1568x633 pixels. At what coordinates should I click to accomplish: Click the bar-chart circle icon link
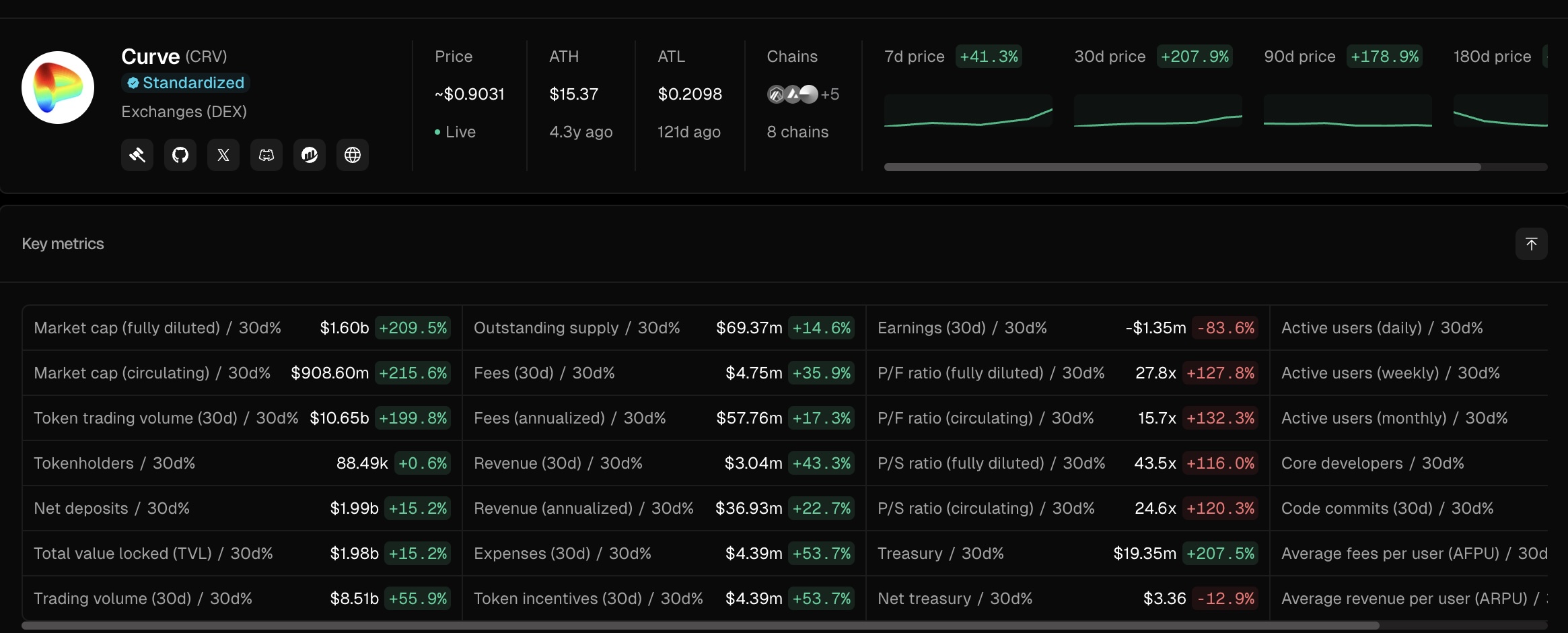pos(310,155)
